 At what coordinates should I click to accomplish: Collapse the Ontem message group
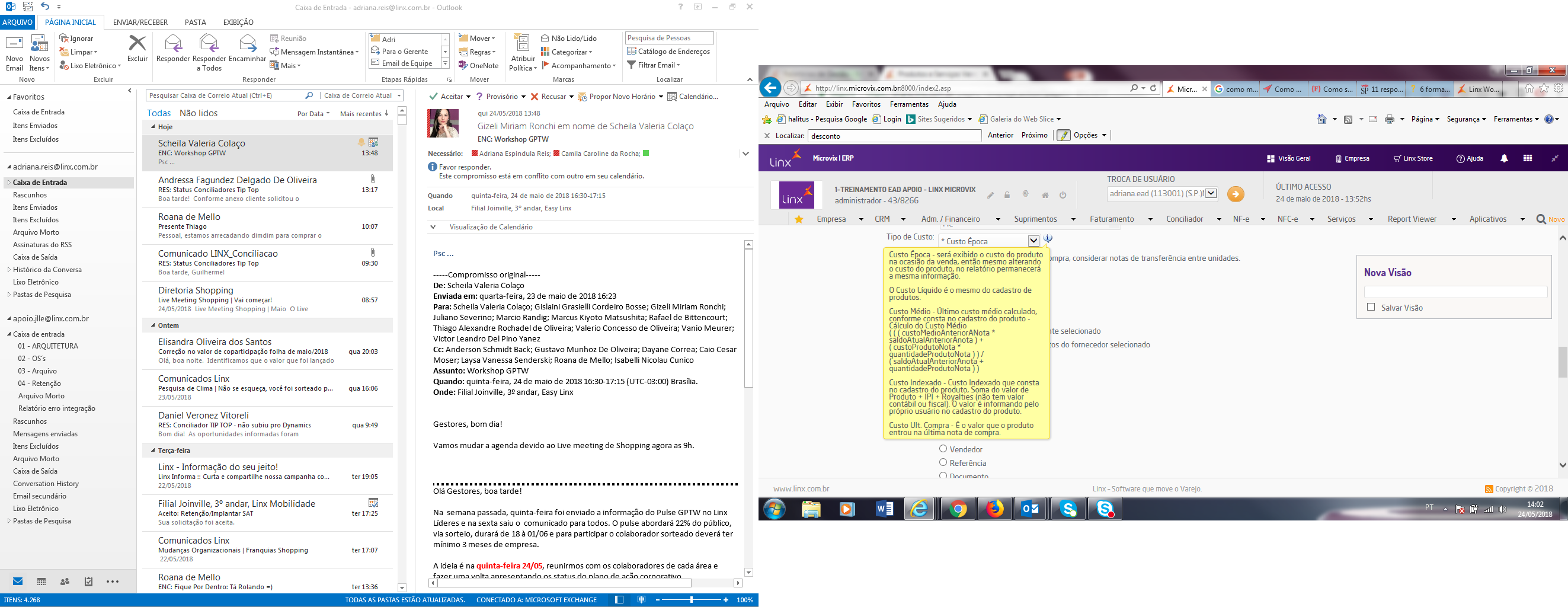pos(153,325)
